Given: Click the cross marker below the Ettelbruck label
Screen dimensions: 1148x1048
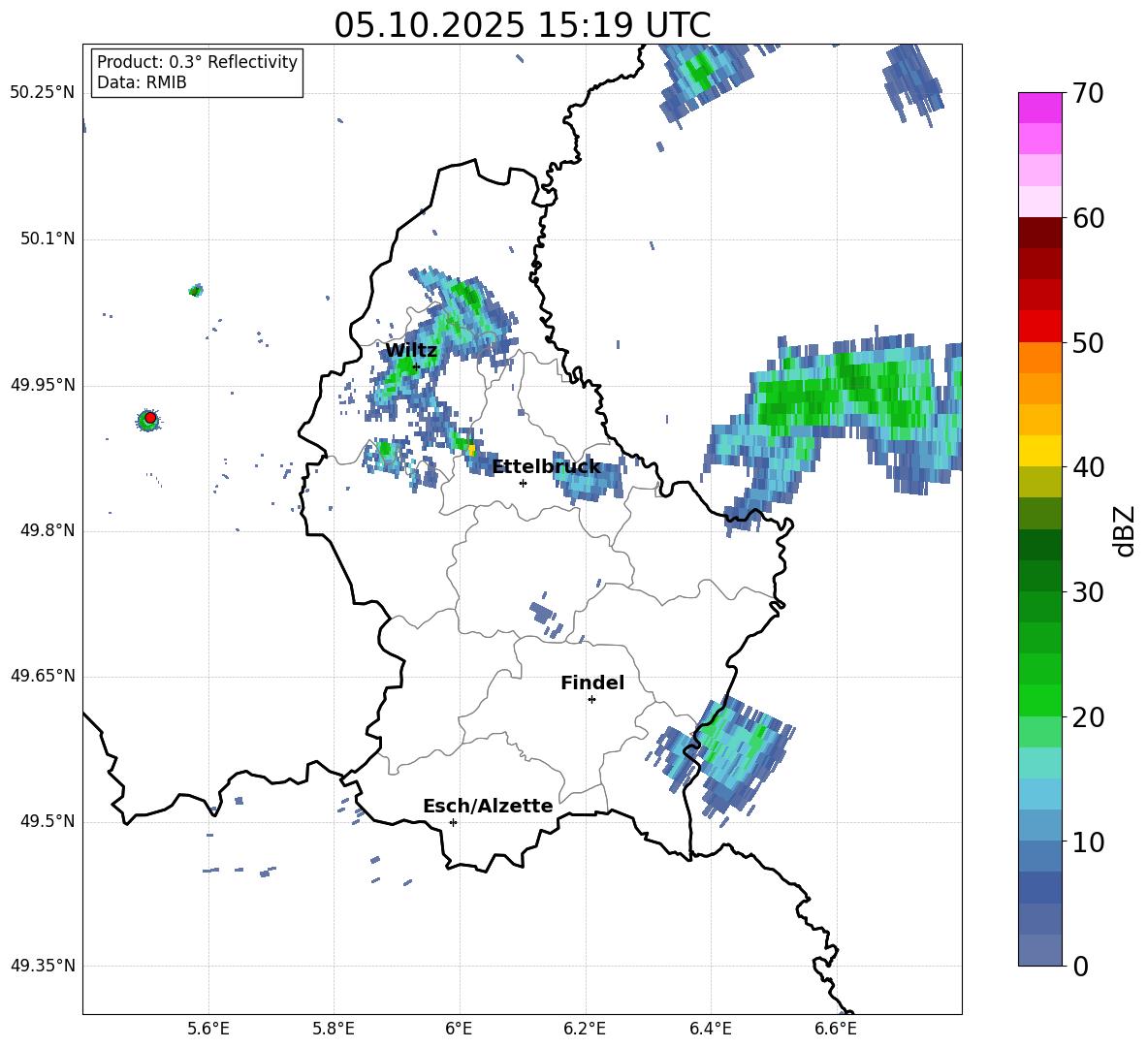Looking at the screenshot, I should click(523, 483).
